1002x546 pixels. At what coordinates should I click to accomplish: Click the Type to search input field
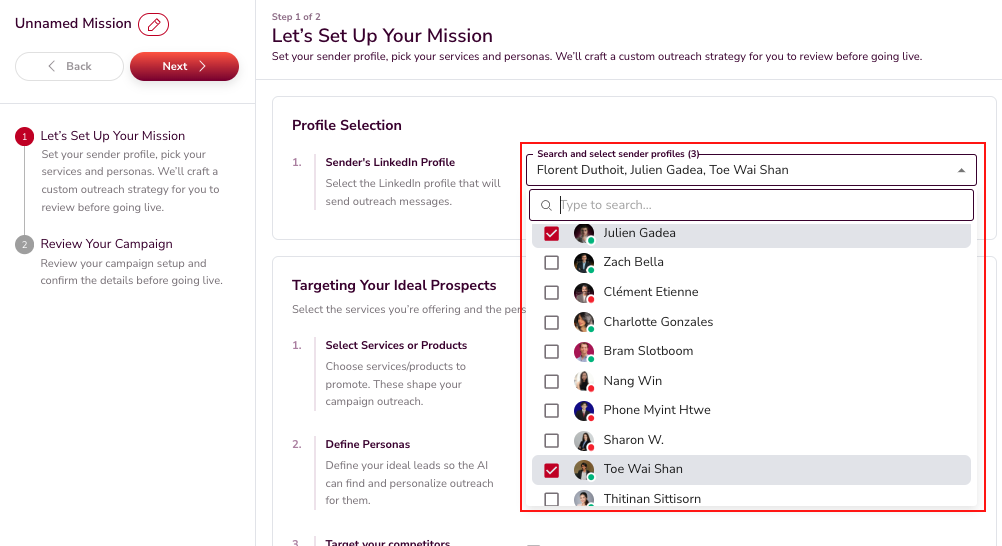click(x=760, y=206)
